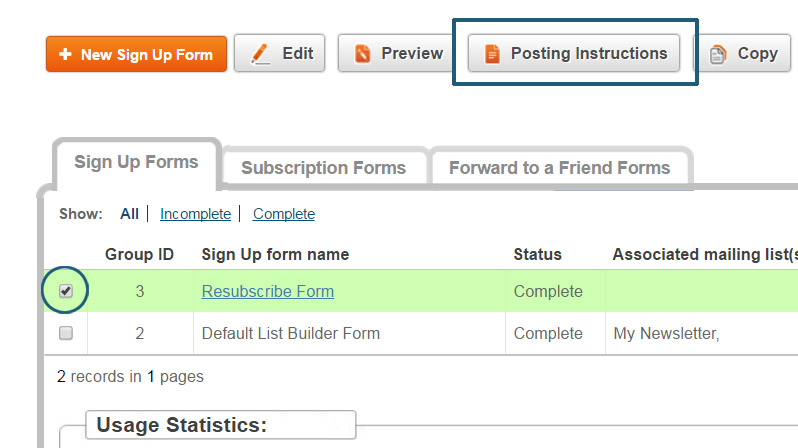Screen dimensions: 798x448
Task: Open the Resubscribe Form link
Action: point(267,292)
